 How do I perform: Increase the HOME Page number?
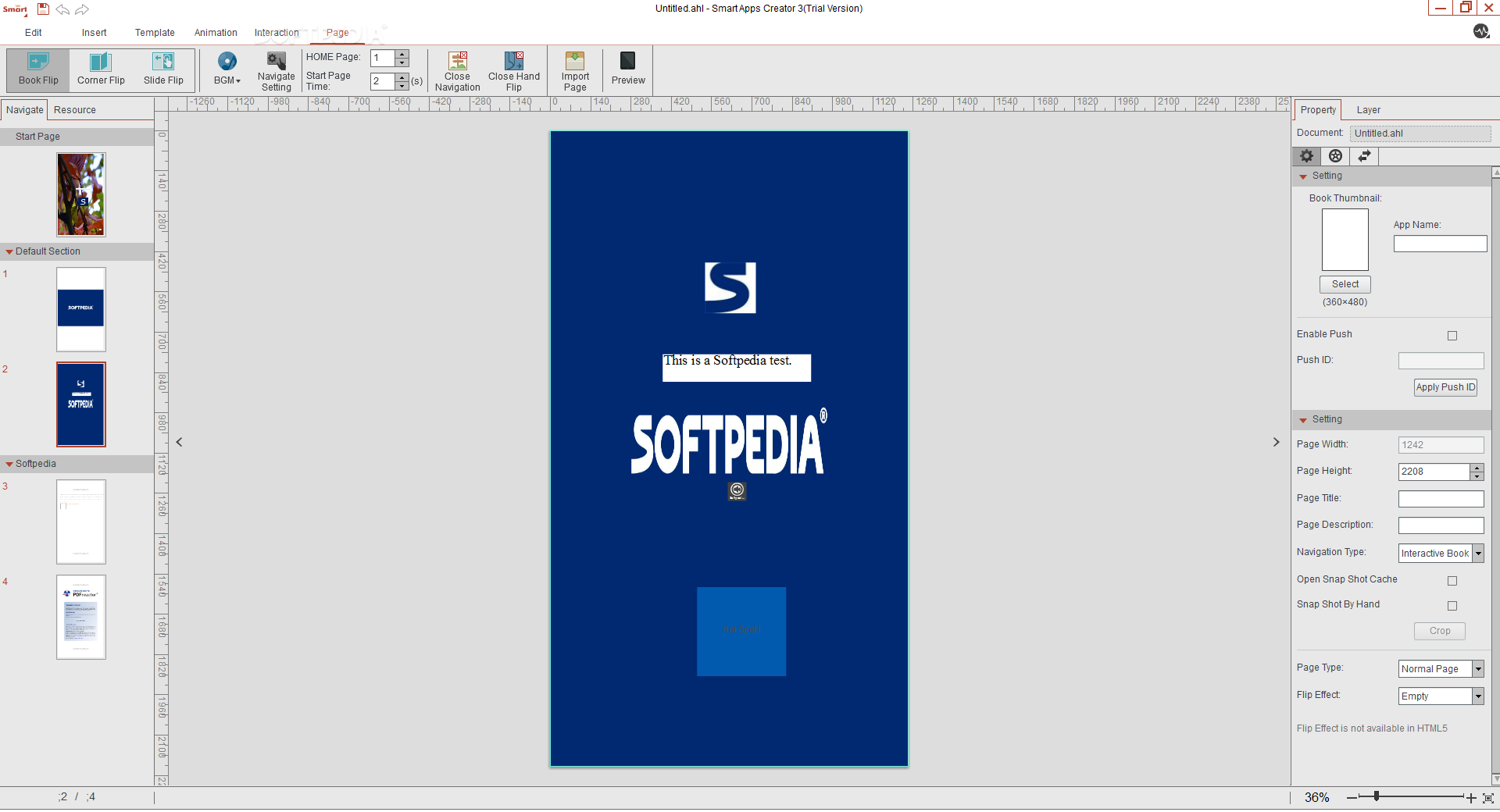(x=402, y=54)
